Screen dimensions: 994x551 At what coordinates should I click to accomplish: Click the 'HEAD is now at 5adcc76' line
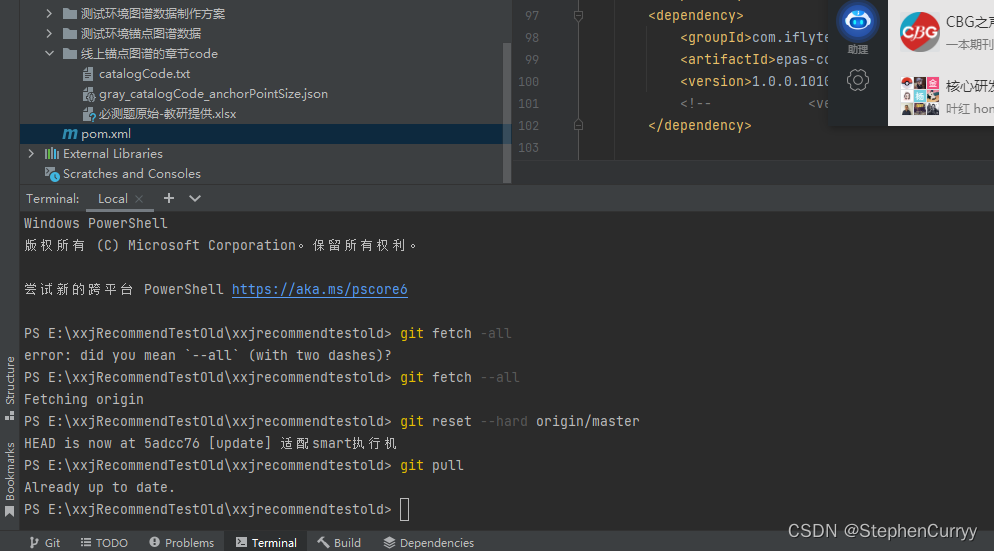coord(210,443)
